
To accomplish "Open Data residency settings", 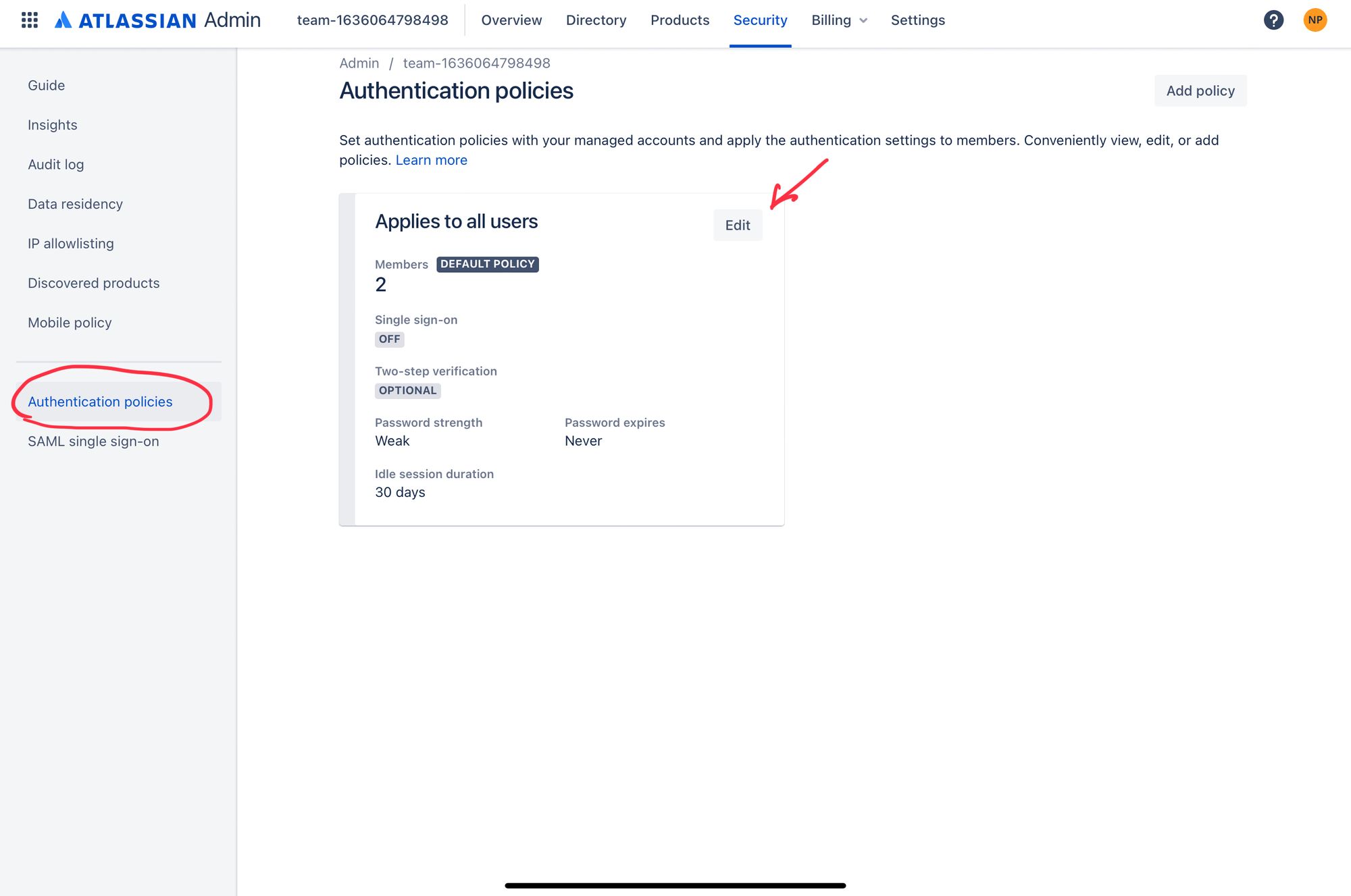I will pyautogui.click(x=75, y=204).
